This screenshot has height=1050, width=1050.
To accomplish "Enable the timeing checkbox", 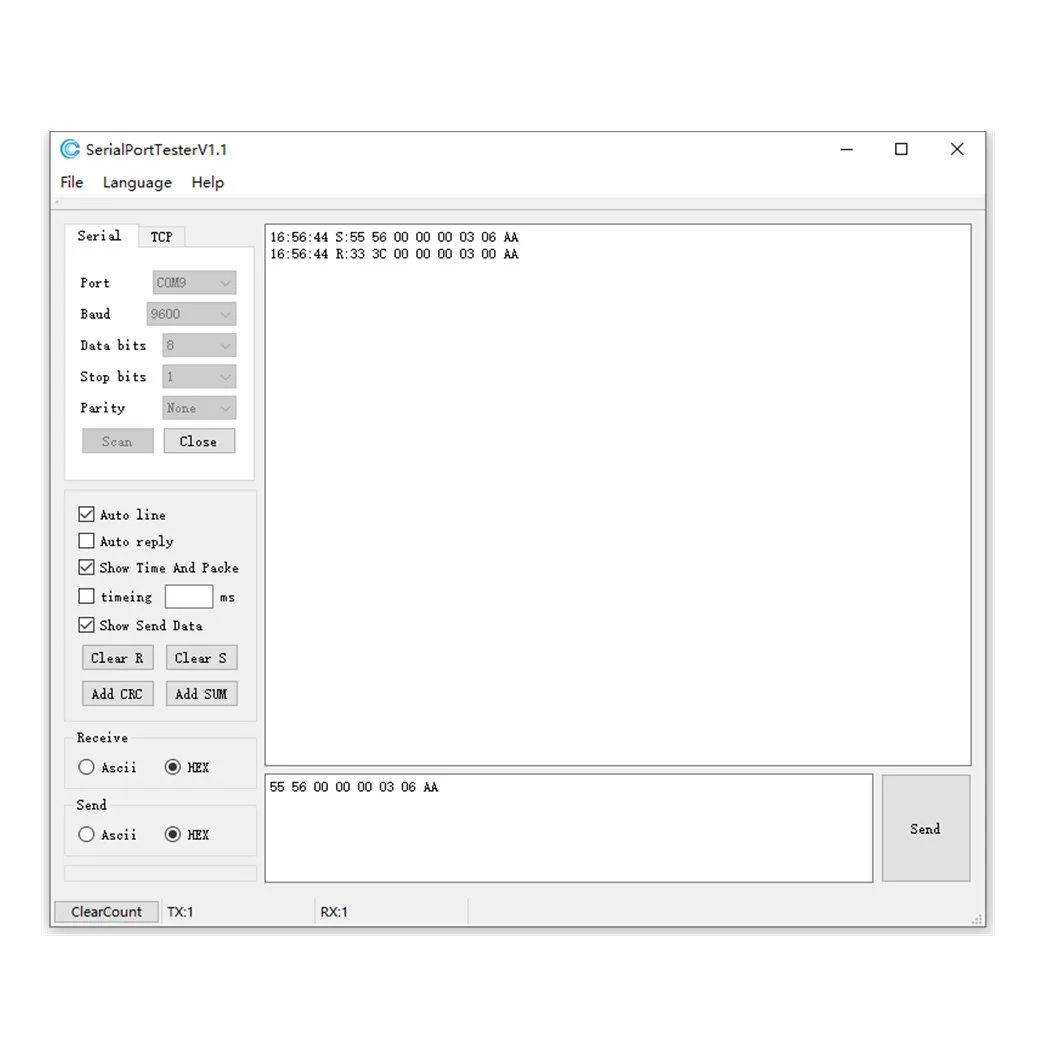I will pyautogui.click(x=86, y=596).
